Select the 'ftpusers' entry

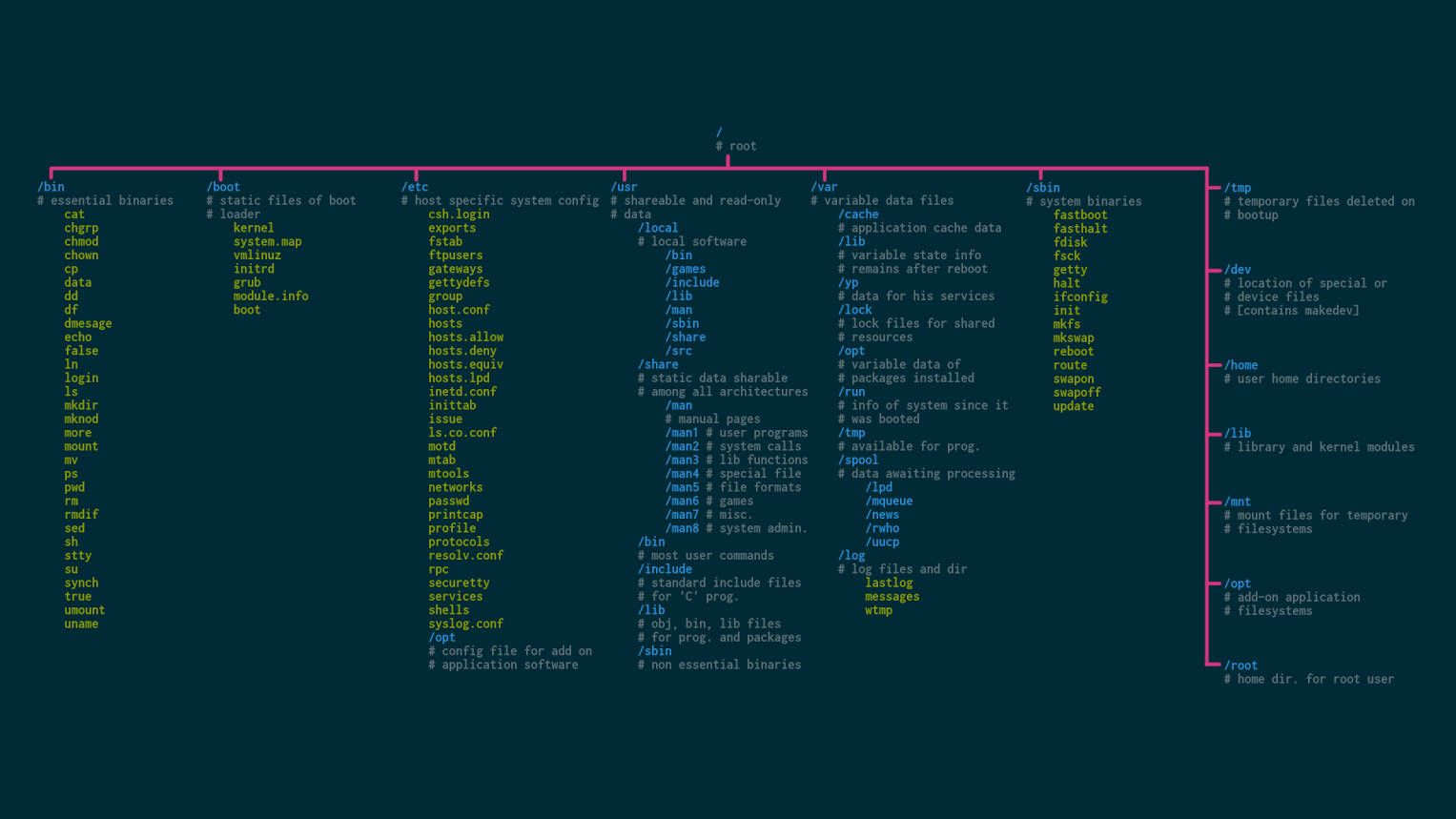point(456,255)
